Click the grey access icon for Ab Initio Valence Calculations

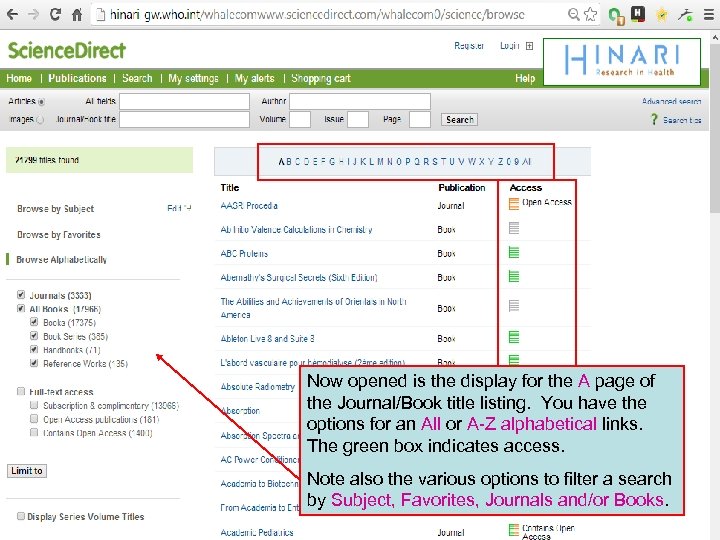(514, 228)
